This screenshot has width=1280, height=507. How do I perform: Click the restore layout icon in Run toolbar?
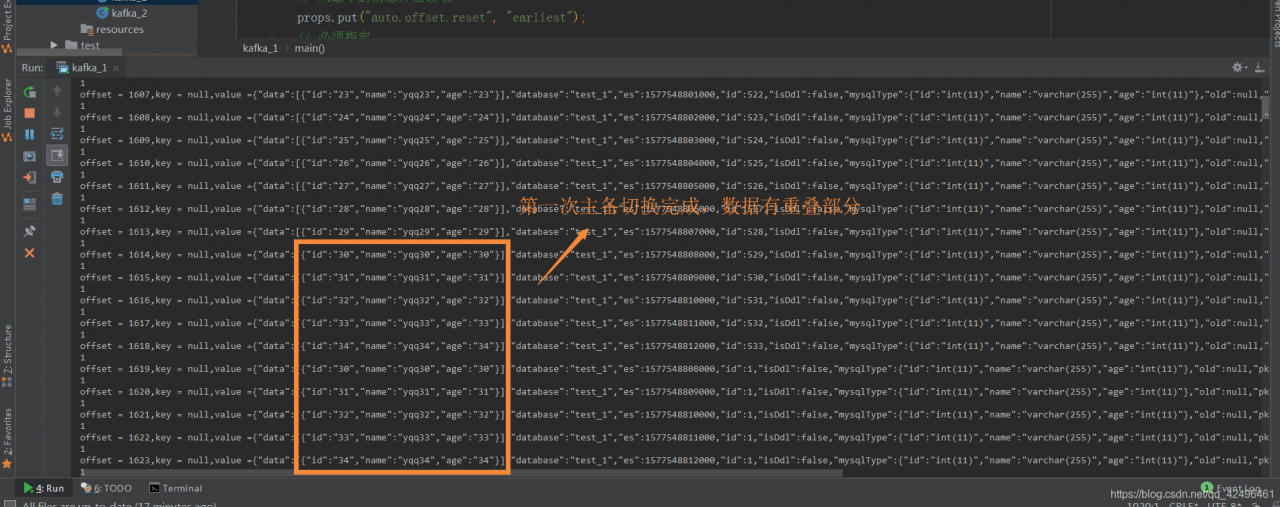29,203
